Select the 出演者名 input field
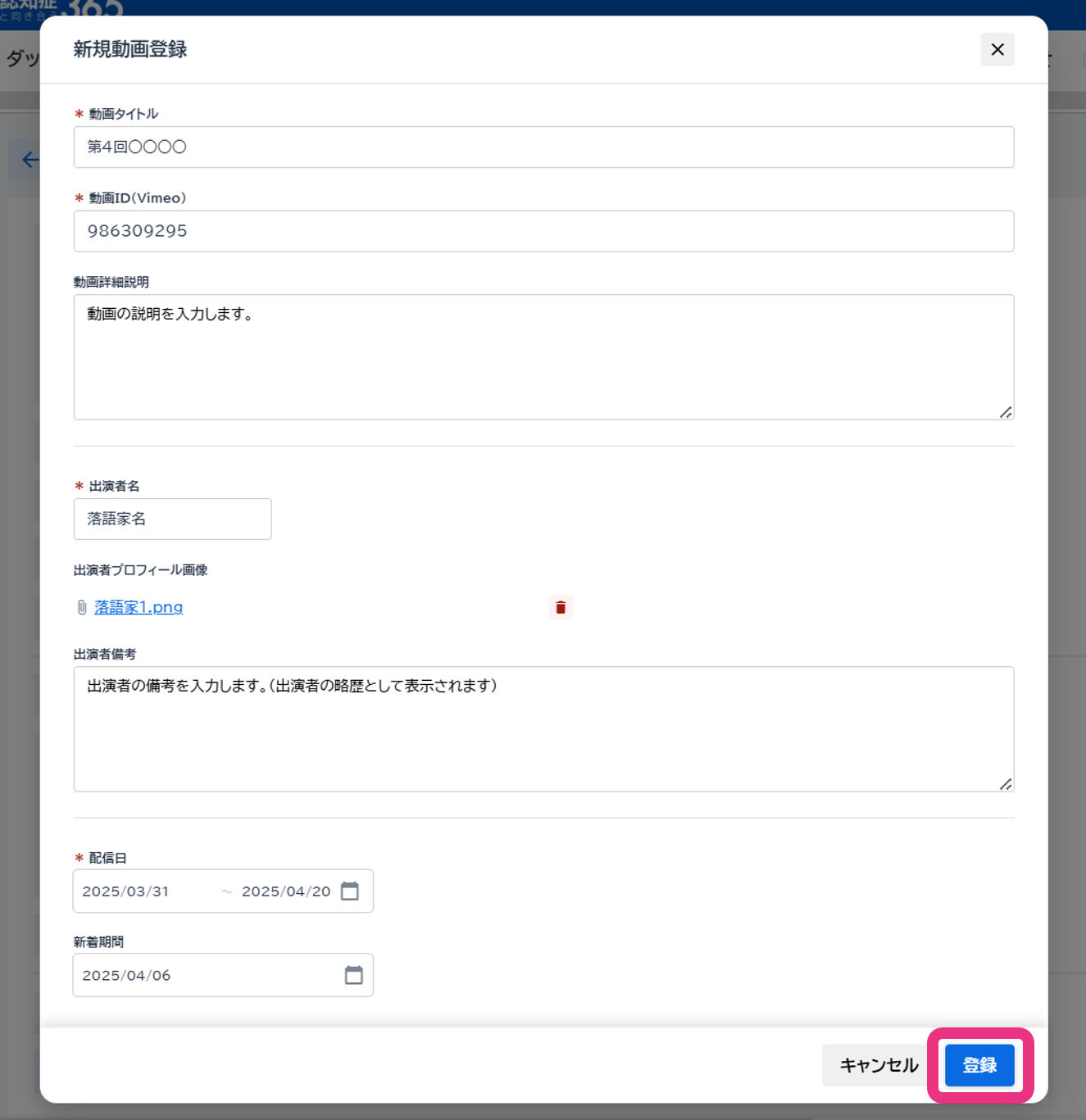 coord(172,519)
